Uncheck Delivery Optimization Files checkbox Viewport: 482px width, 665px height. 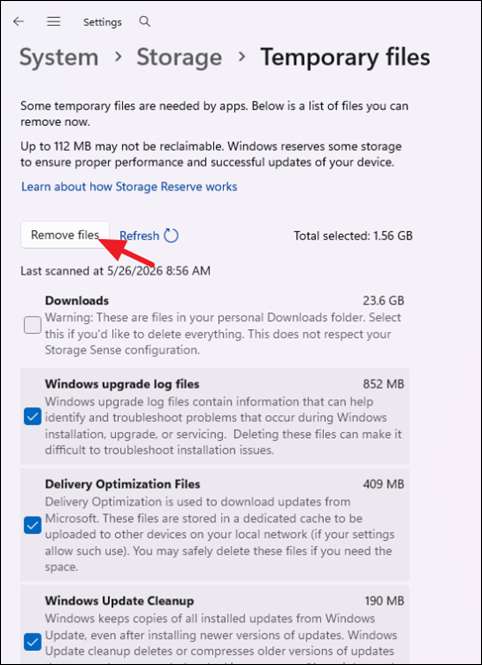pyautogui.click(x=33, y=525)
